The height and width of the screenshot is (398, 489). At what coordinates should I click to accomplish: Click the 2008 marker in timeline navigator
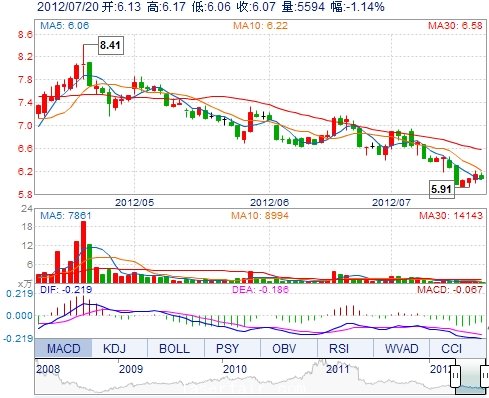[48, 369]
